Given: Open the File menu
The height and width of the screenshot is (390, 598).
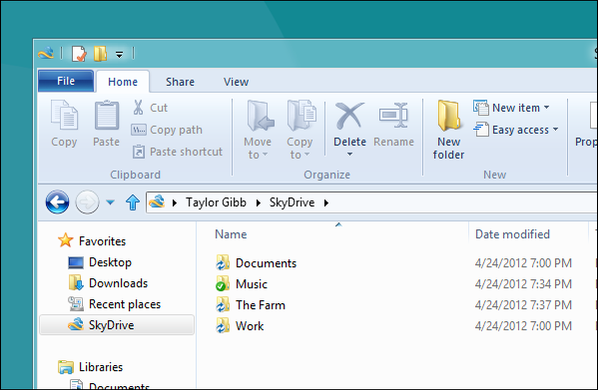Looking at the screenshot, I should [x=66, y=81].
